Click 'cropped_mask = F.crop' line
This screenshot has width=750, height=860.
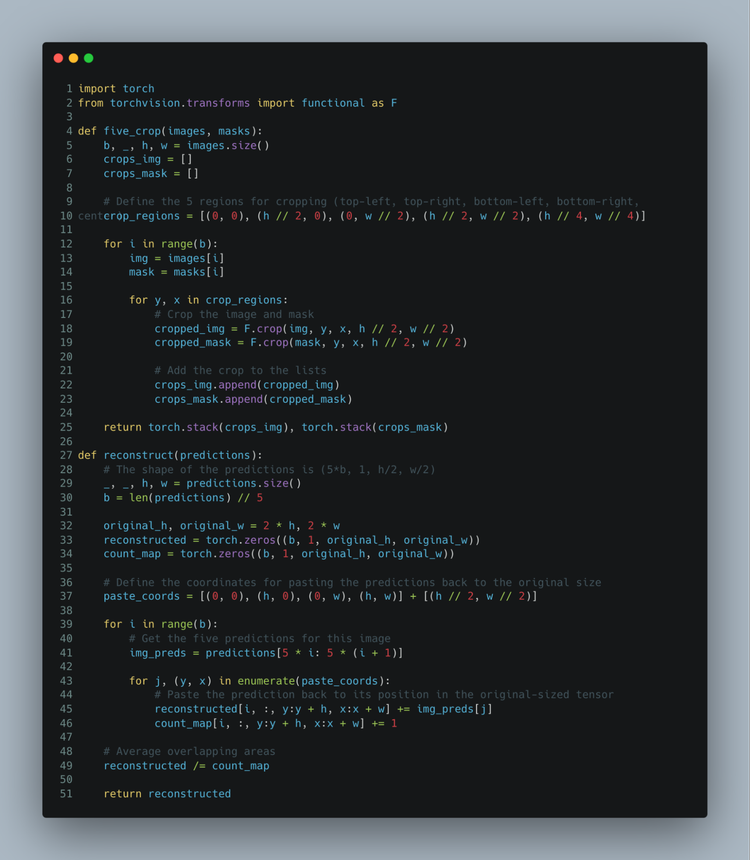click(310, 343)
